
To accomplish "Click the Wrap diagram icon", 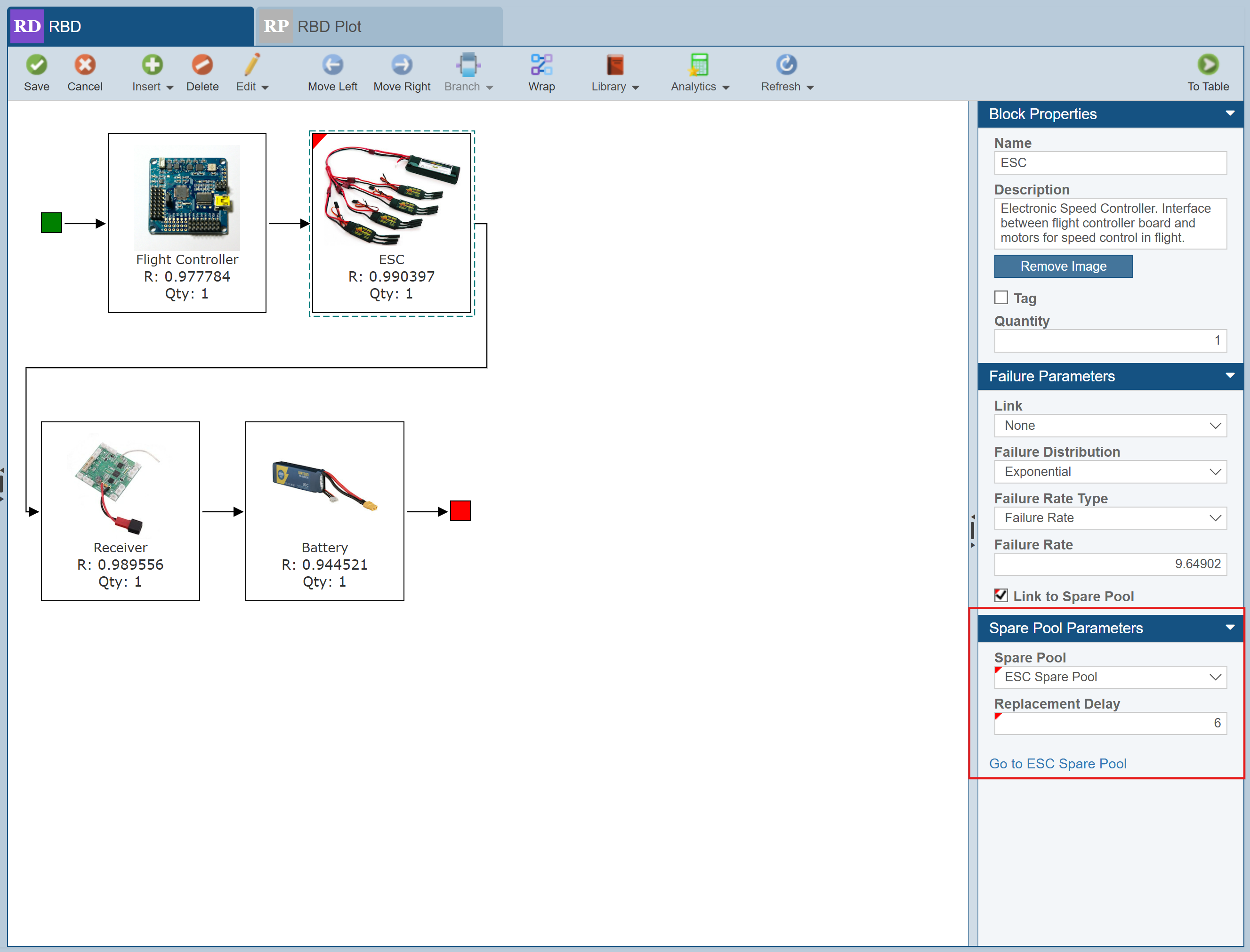I will tap(541, 65).
